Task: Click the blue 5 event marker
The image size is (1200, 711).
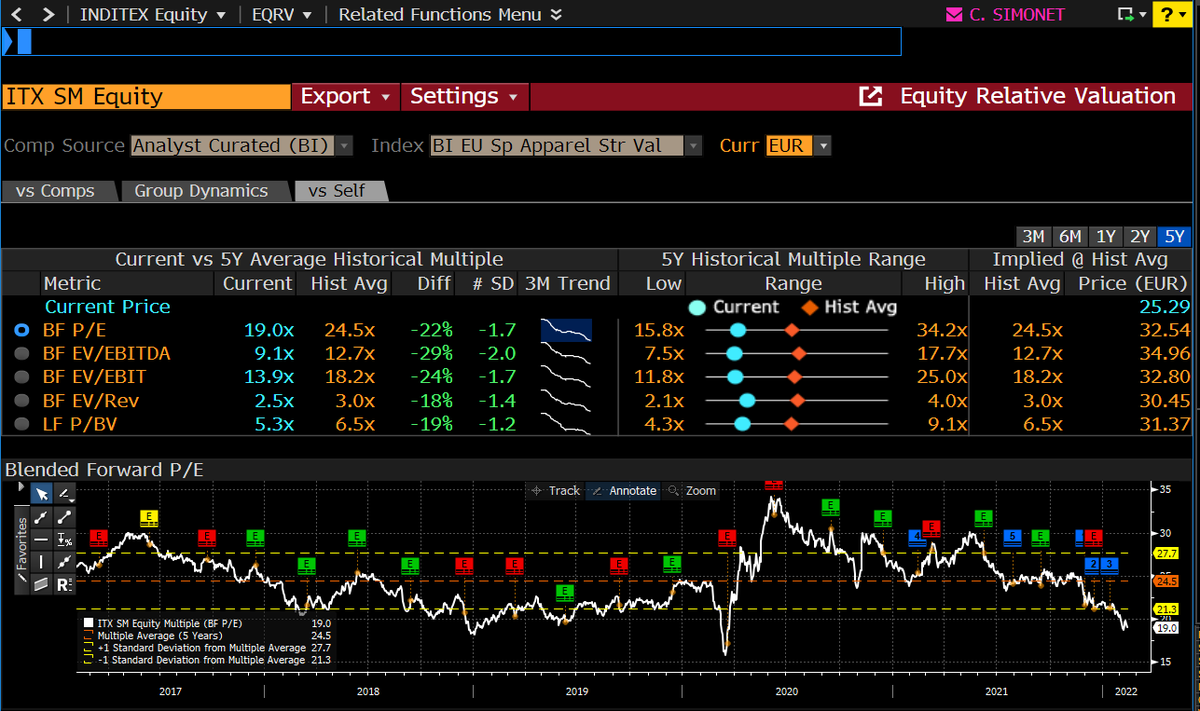Action: coord(1012,536)
